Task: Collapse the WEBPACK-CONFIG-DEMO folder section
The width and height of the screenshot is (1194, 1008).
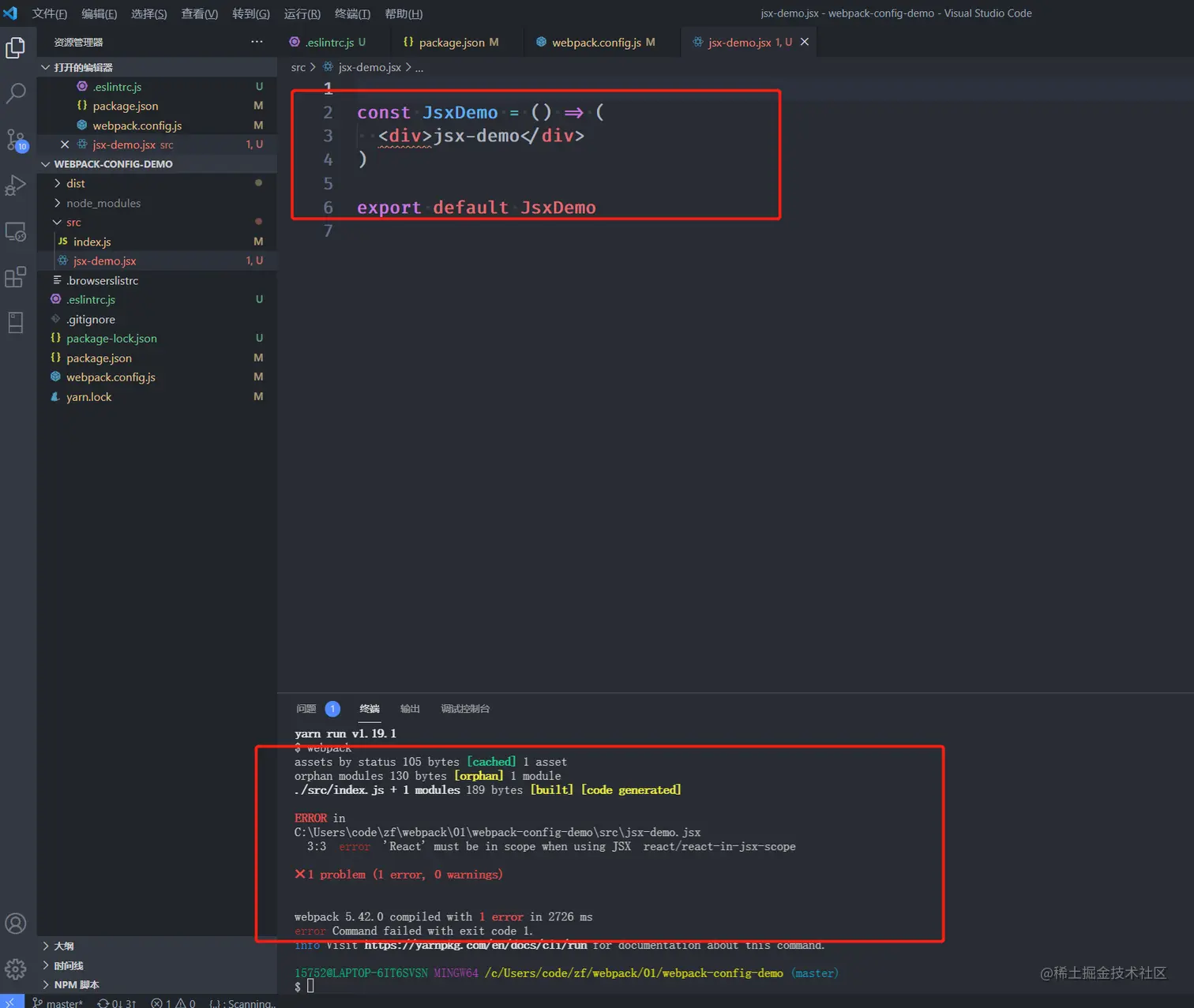Action: click(157, 164)
